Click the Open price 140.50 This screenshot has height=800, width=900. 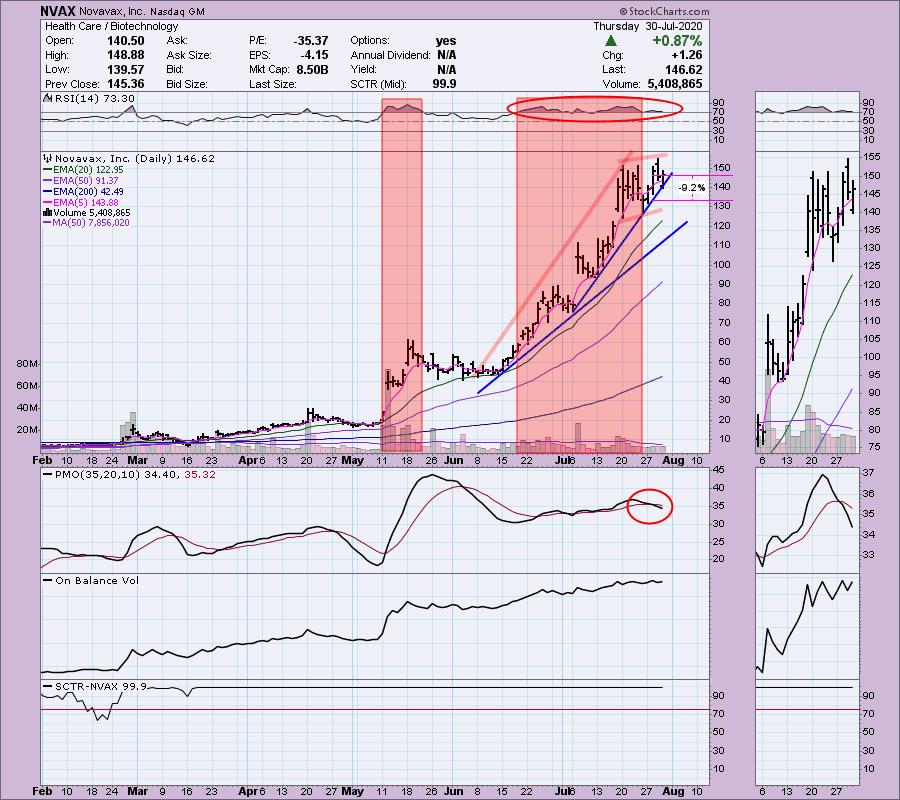[126, 41]
